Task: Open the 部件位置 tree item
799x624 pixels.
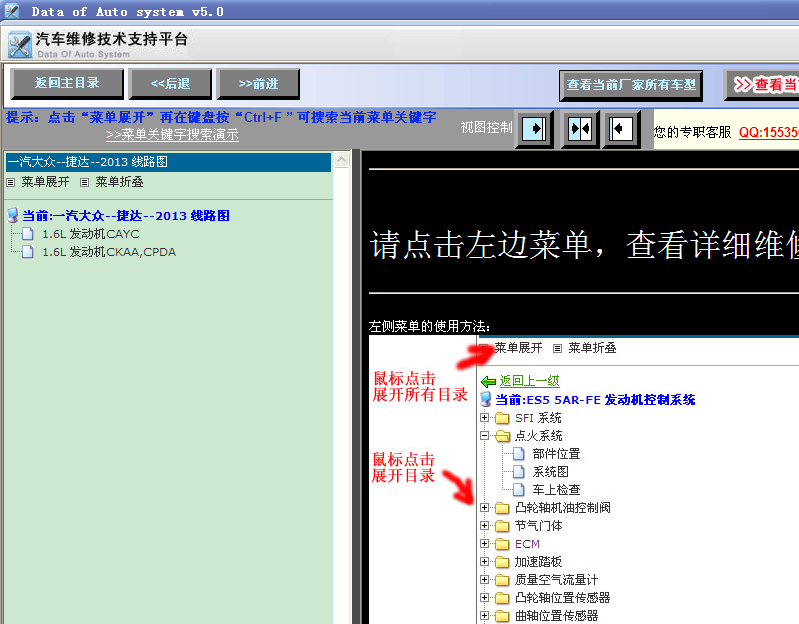Action: (556, 454)
